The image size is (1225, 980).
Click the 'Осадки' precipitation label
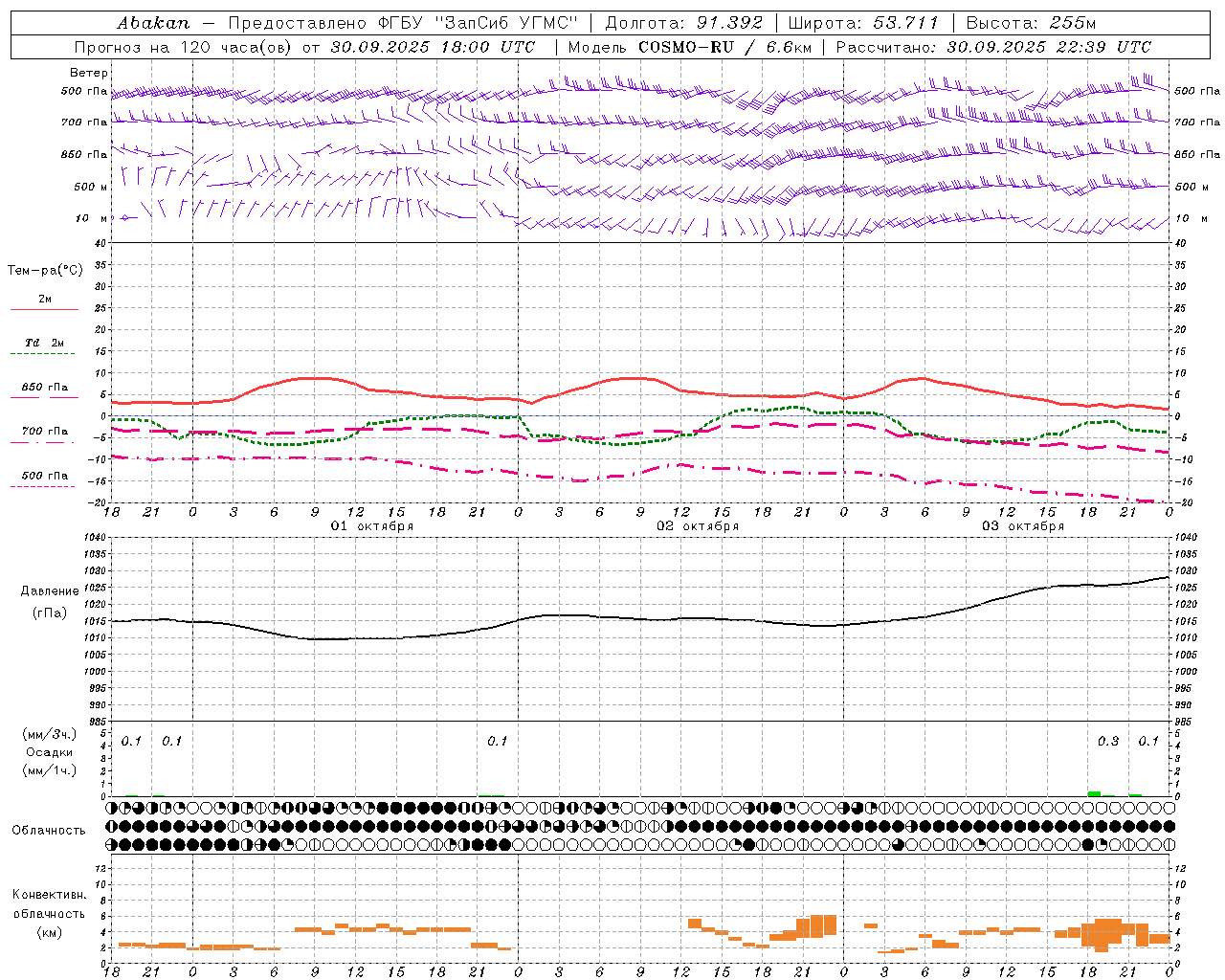click(x=50, y=752)
